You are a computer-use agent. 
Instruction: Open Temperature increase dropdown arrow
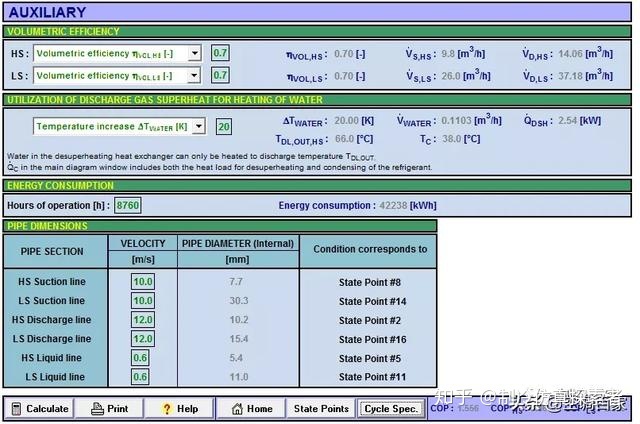point(198,126)
